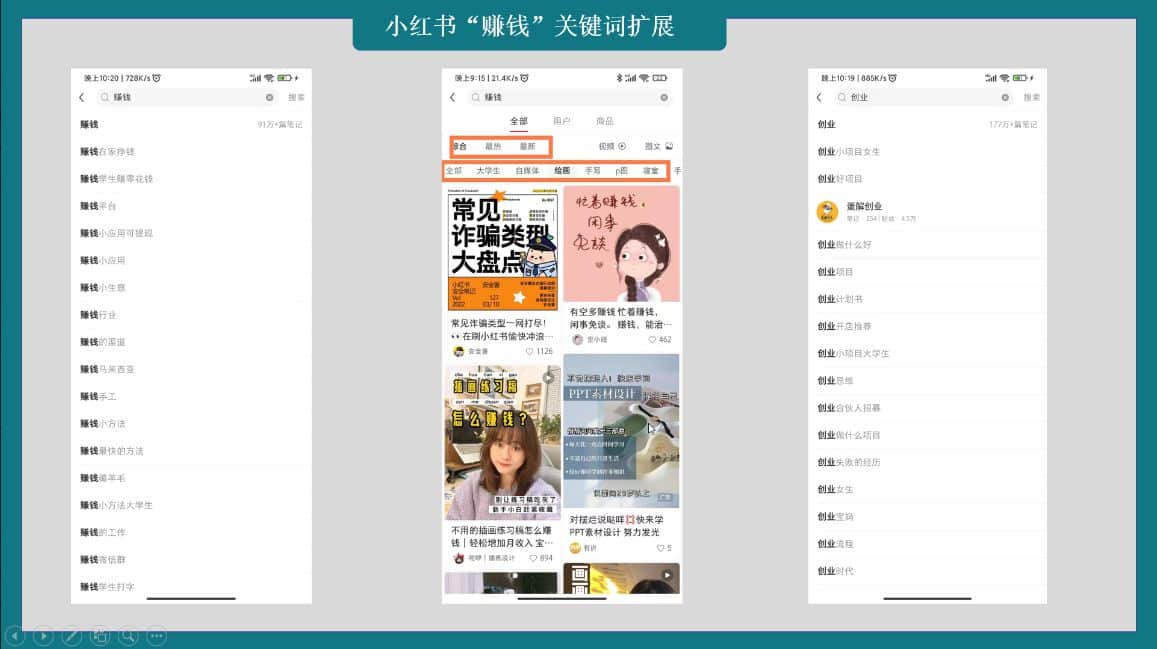
Task: Click the 创业 search field in the right phone
Action: (920, 97)
